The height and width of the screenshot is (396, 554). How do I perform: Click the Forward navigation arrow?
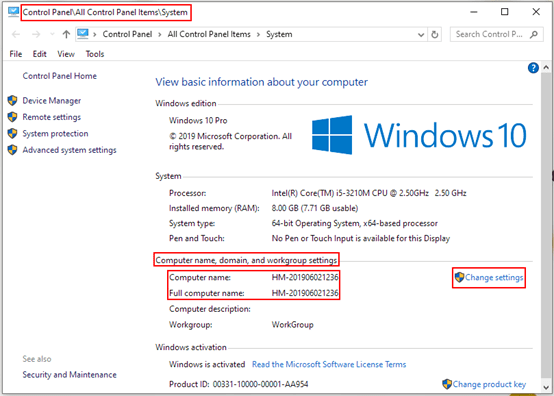[36, 34]
